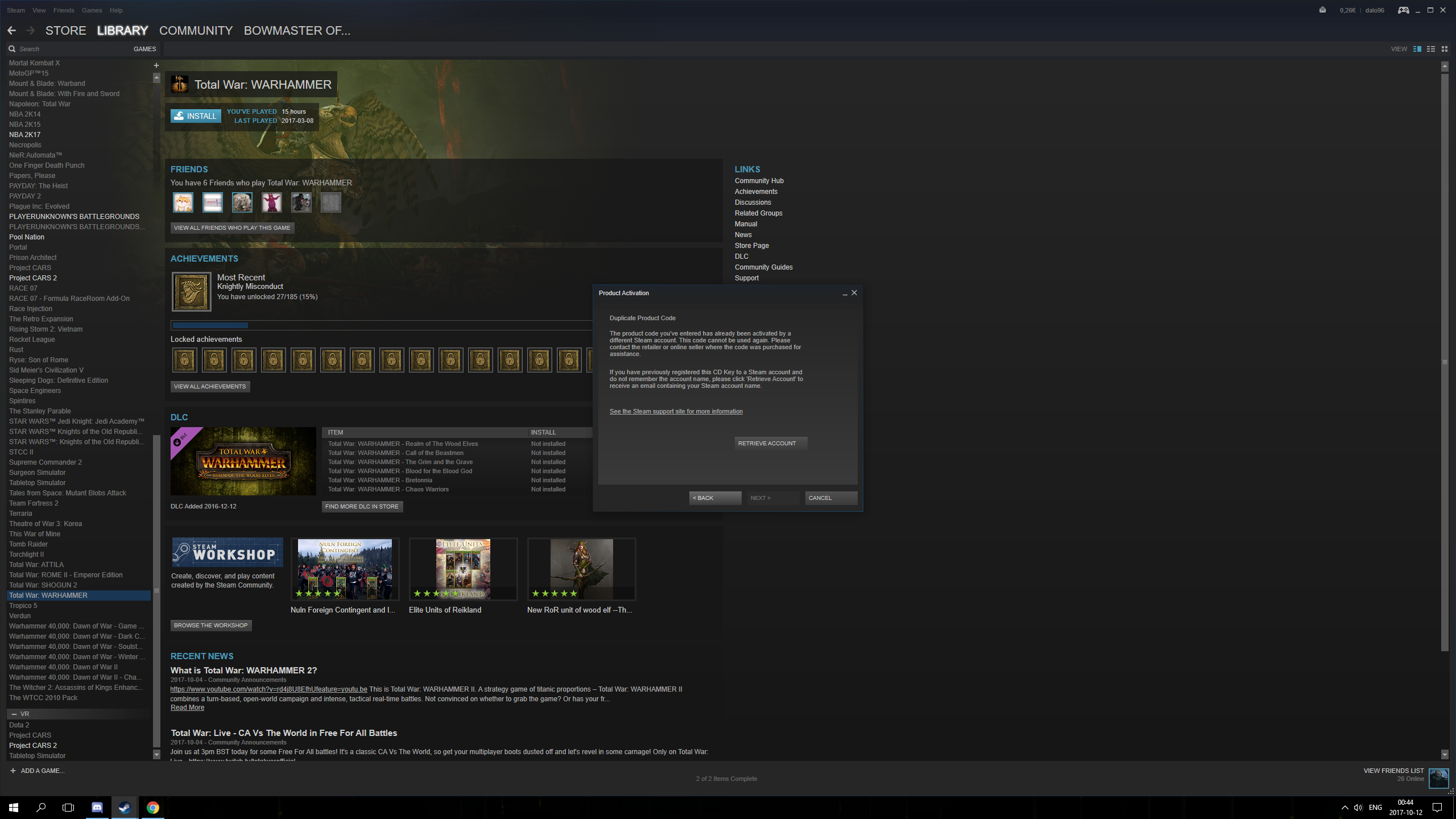The height and width of the screenshot is (819, 1456).
Task: Open the Community Hub link
Action: pyautogui.click(x=759, y=181)
